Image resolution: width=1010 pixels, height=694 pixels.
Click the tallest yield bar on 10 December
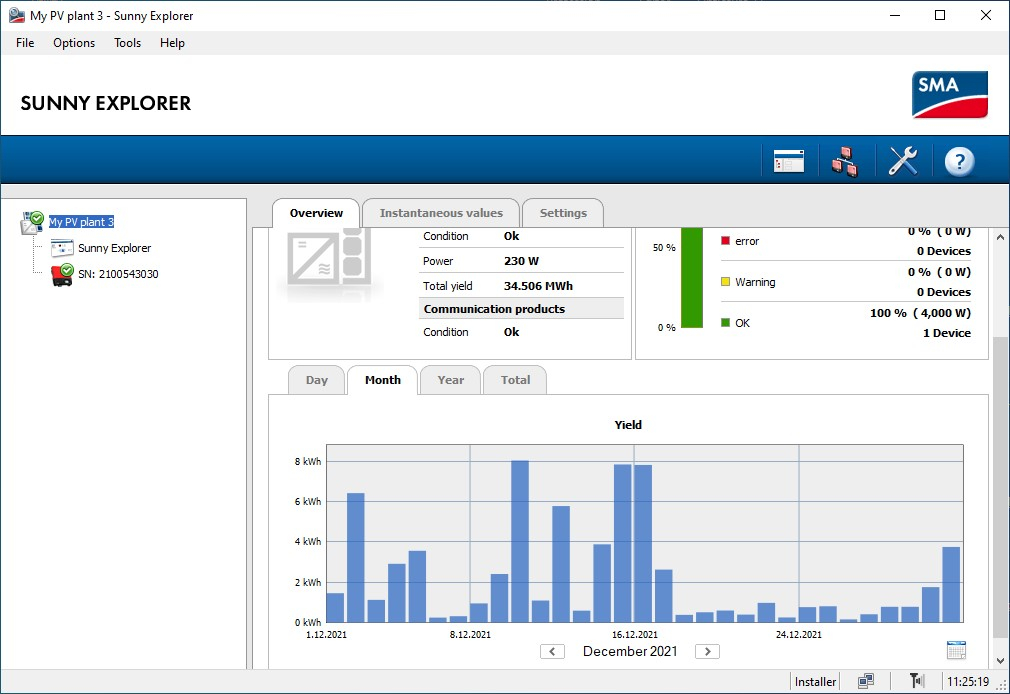[520, 541]
